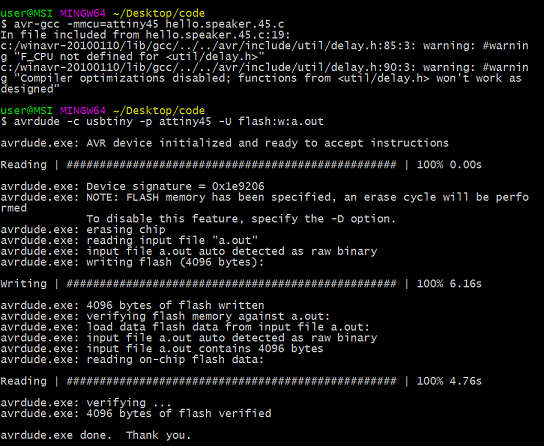Click the avrdude usbtiny flash command line

point(162,122)
